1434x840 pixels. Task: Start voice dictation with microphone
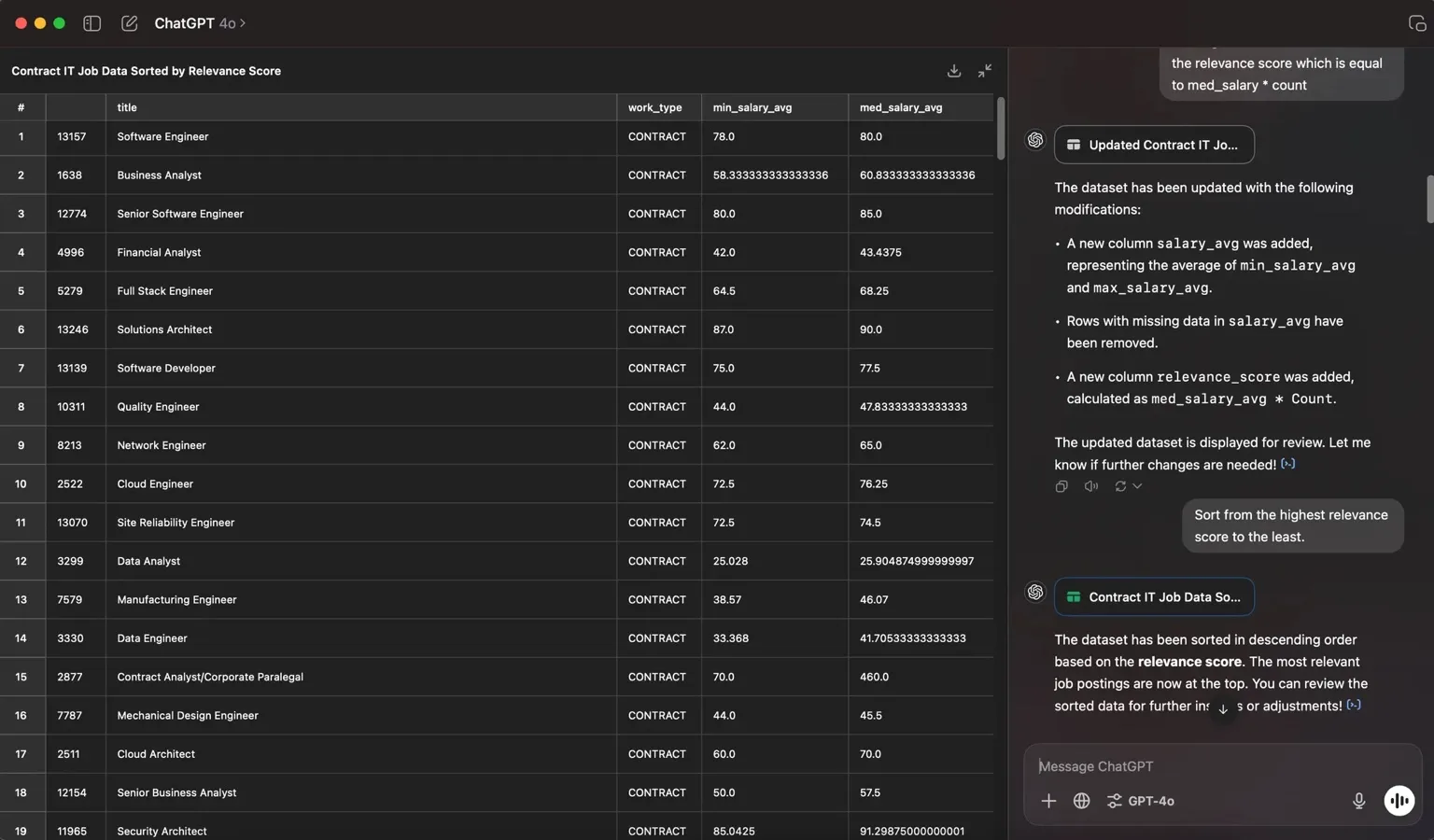coord(1359,801)
